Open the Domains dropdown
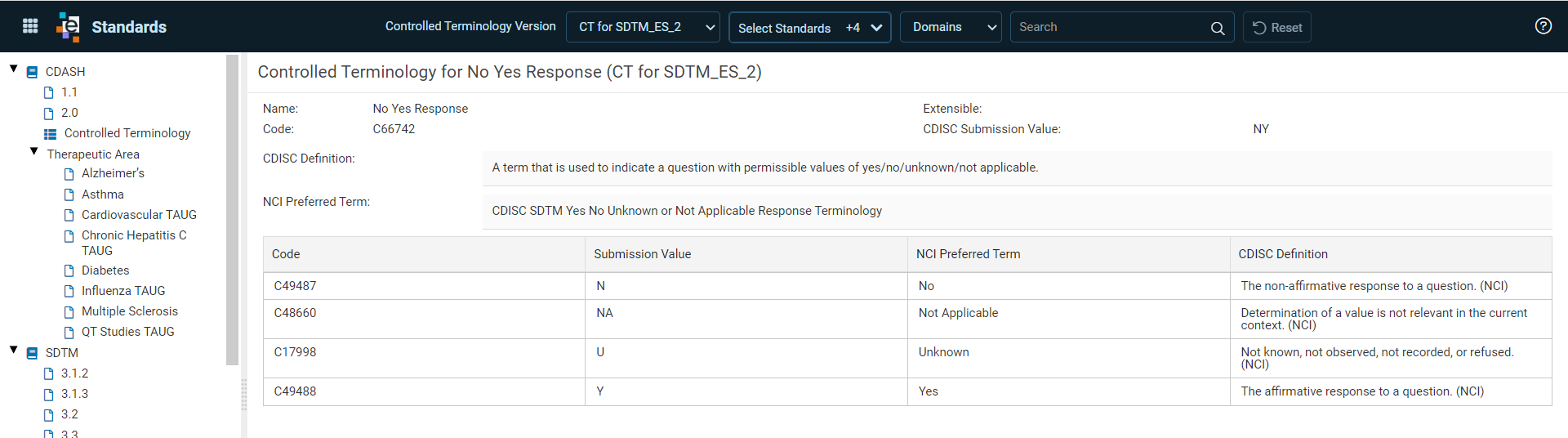 (x=951, y=27)
